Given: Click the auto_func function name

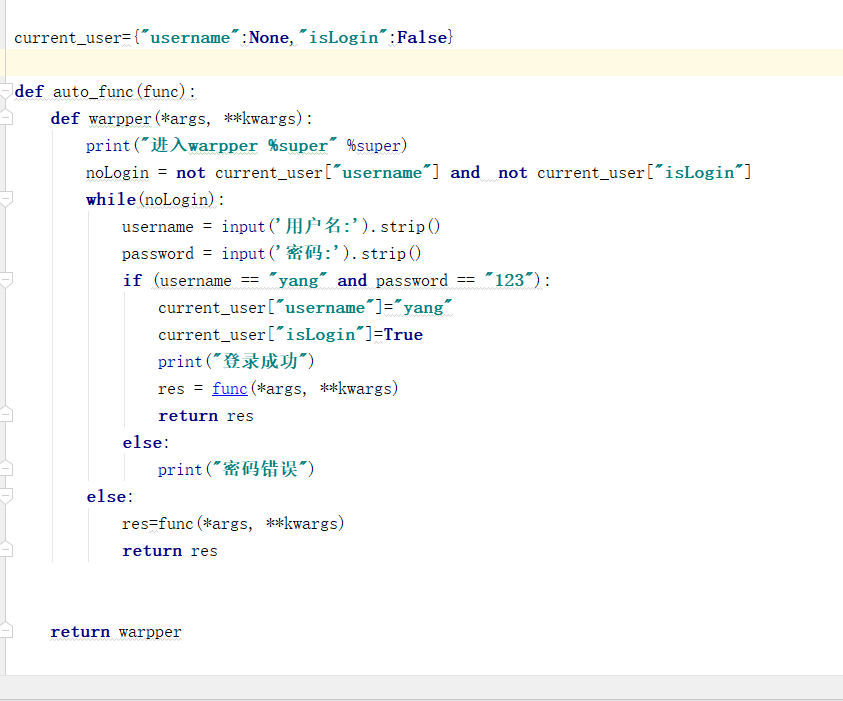Looking at the screenshot, I should click(92, 92).
